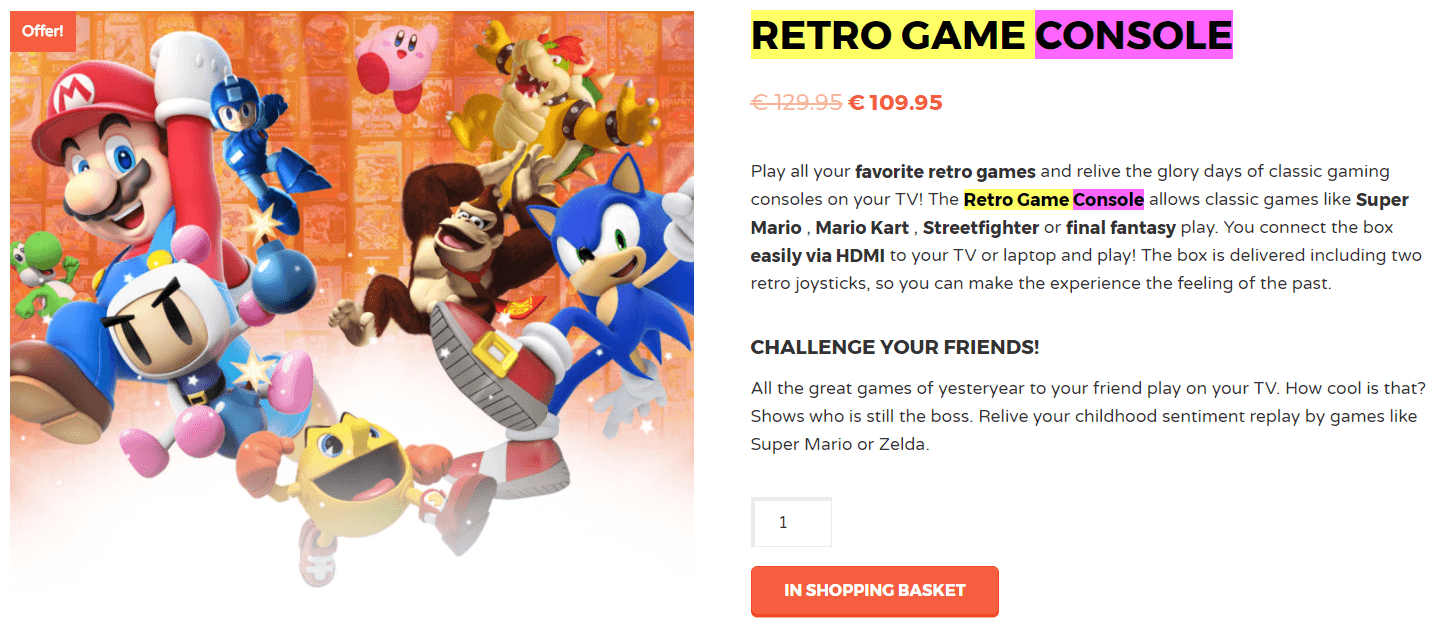The height and width of the screenshot is (630, 1433).
Task: Click the bold Streetfighter text
Action: 967,227
